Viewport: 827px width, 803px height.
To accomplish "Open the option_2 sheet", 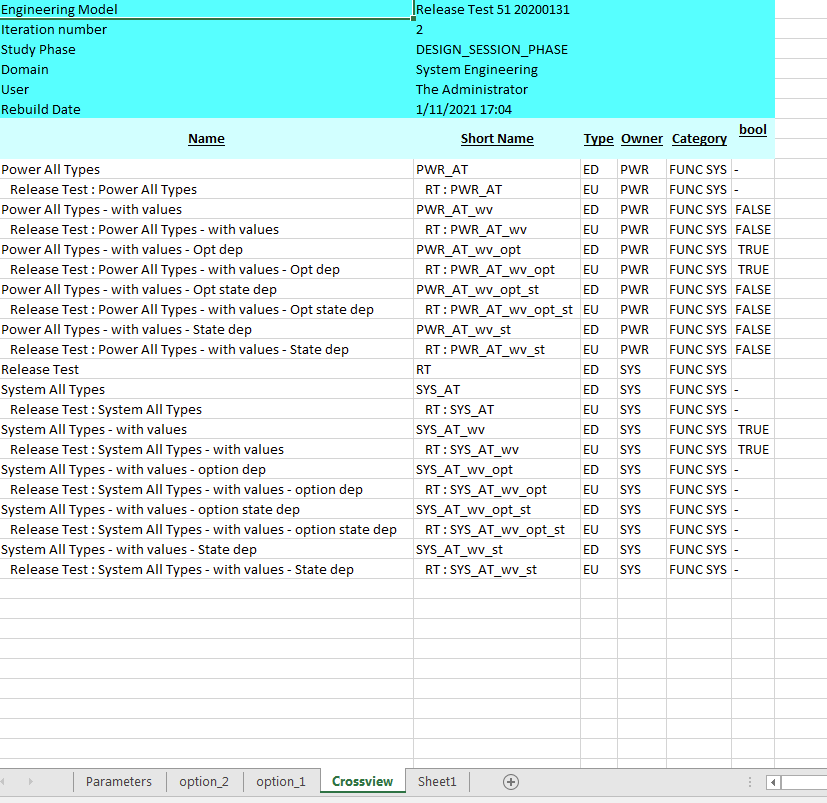I will click(x=204, y=781).
